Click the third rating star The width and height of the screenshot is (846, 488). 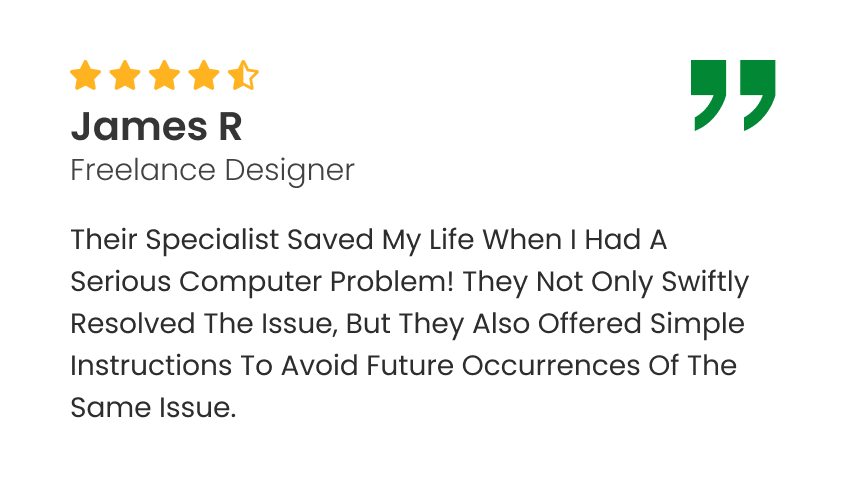click(165, 75)
